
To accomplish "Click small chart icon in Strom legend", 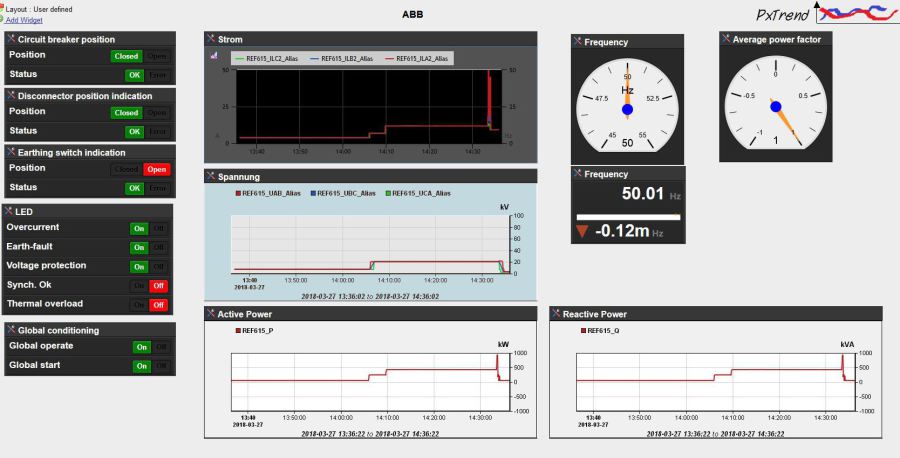I will (x=213, y=57).
